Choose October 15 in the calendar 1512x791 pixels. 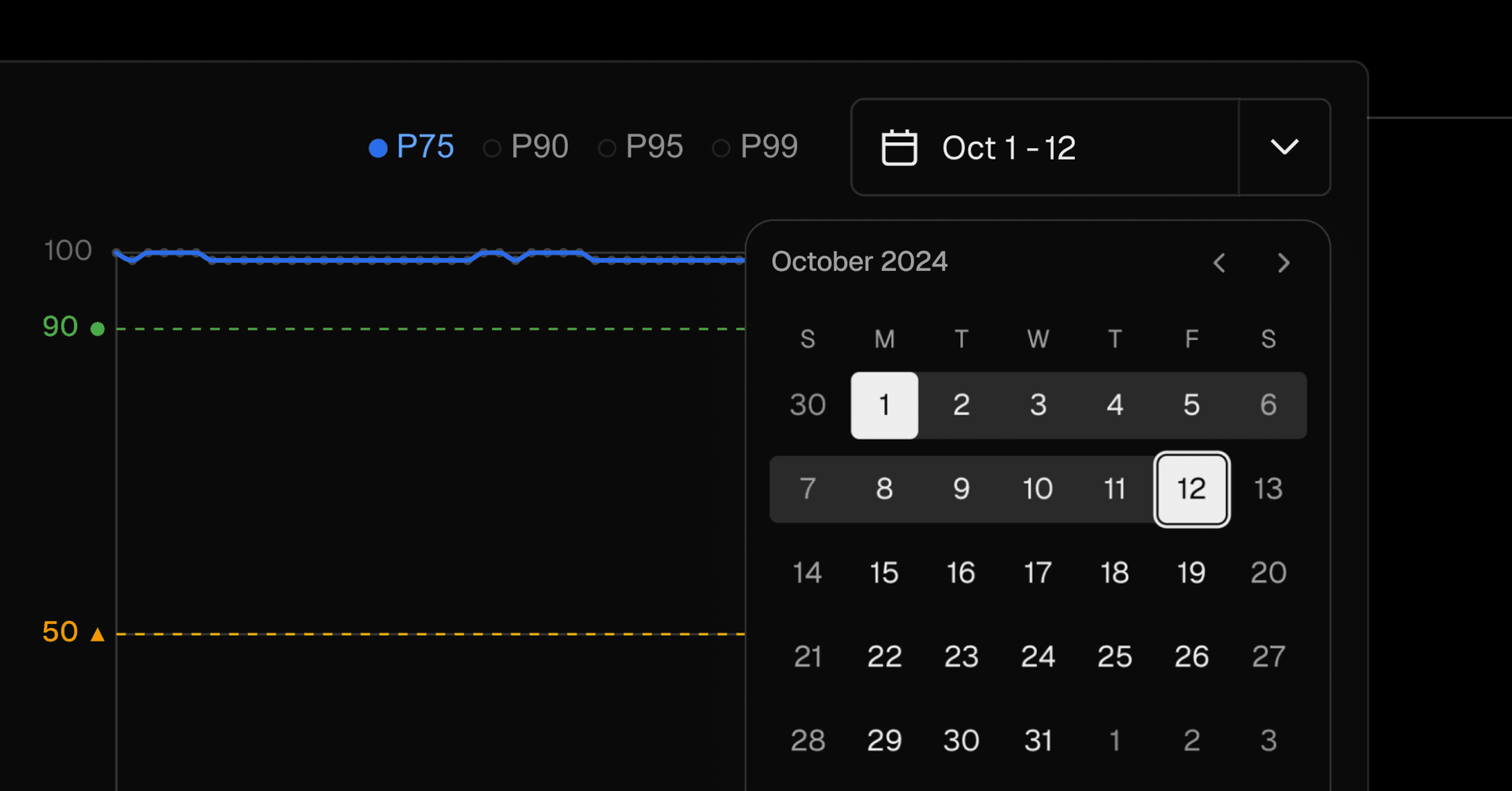(884, 573)
